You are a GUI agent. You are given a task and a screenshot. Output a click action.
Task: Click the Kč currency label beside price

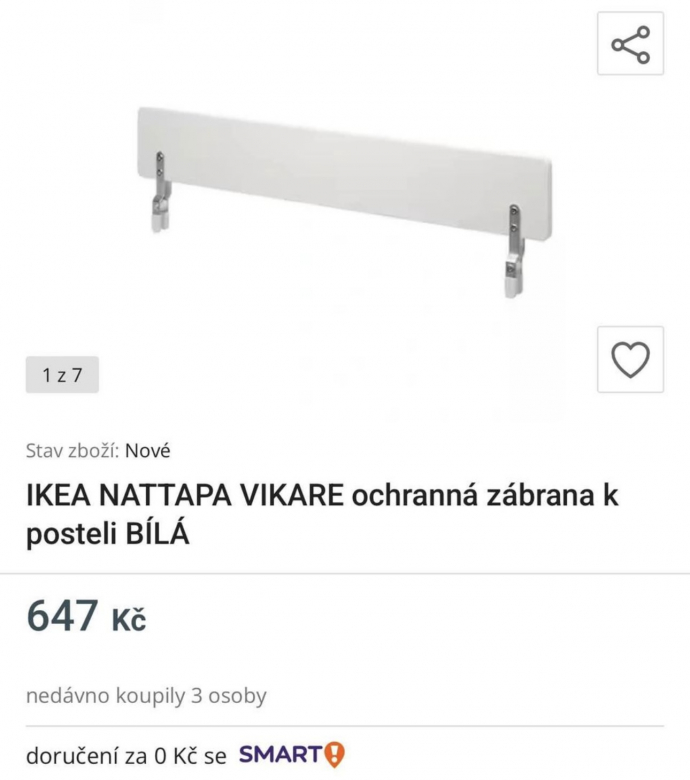tap(129, 620)
